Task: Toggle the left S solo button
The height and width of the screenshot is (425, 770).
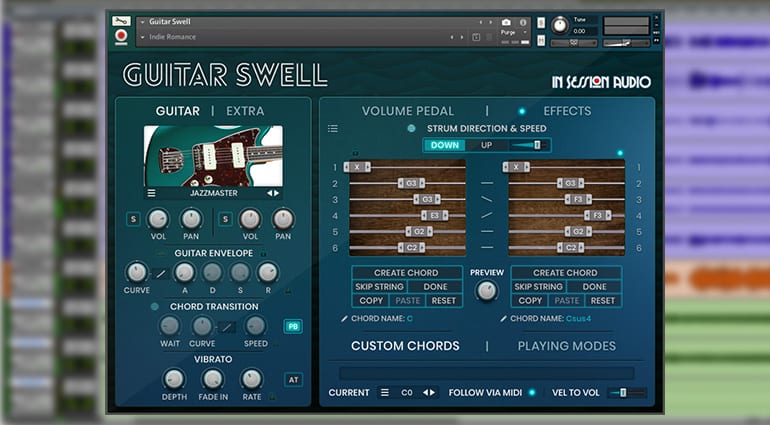Action: 133,219
